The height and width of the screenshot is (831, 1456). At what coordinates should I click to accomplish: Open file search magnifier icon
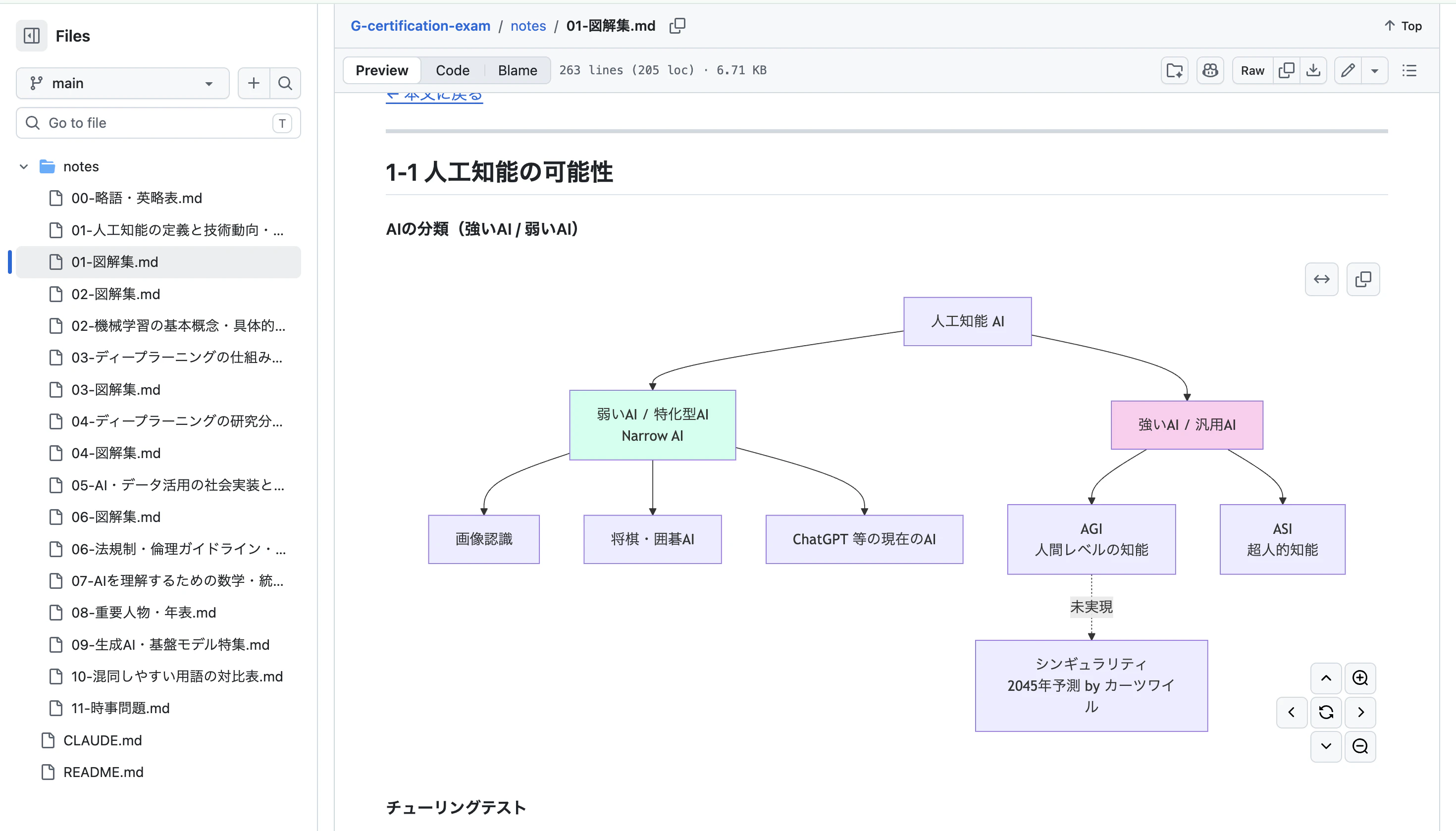point(285,83)
